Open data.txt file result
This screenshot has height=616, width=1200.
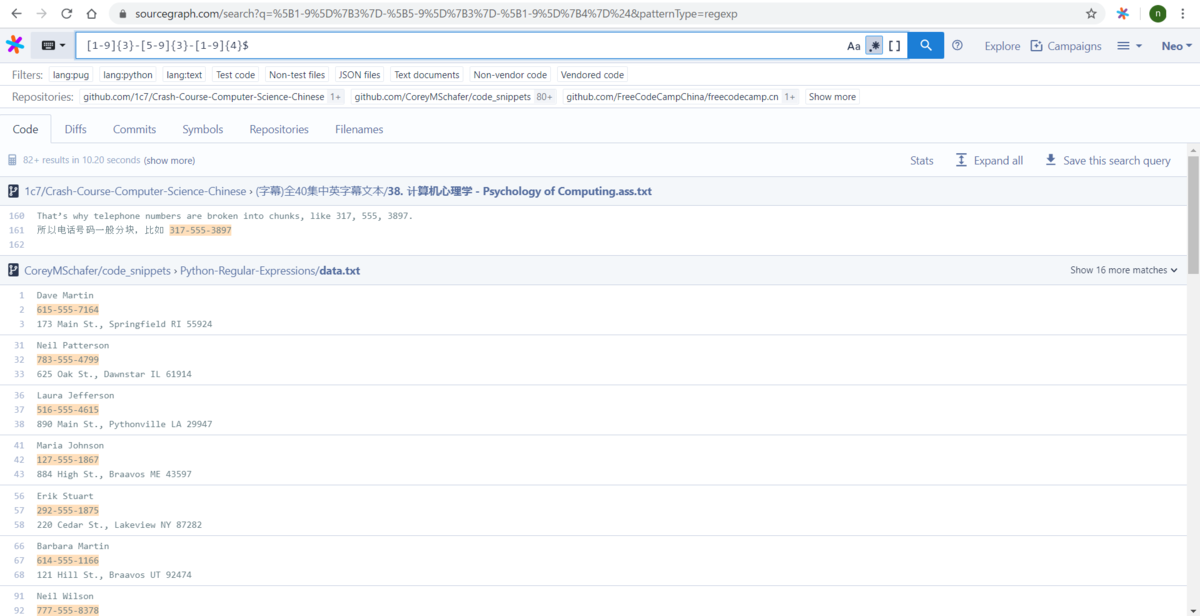[339, 270]
